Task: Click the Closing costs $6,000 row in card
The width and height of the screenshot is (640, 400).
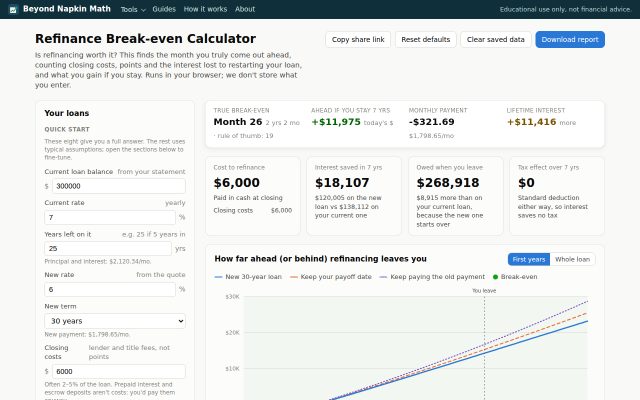Action: click(x=253, y=211)
